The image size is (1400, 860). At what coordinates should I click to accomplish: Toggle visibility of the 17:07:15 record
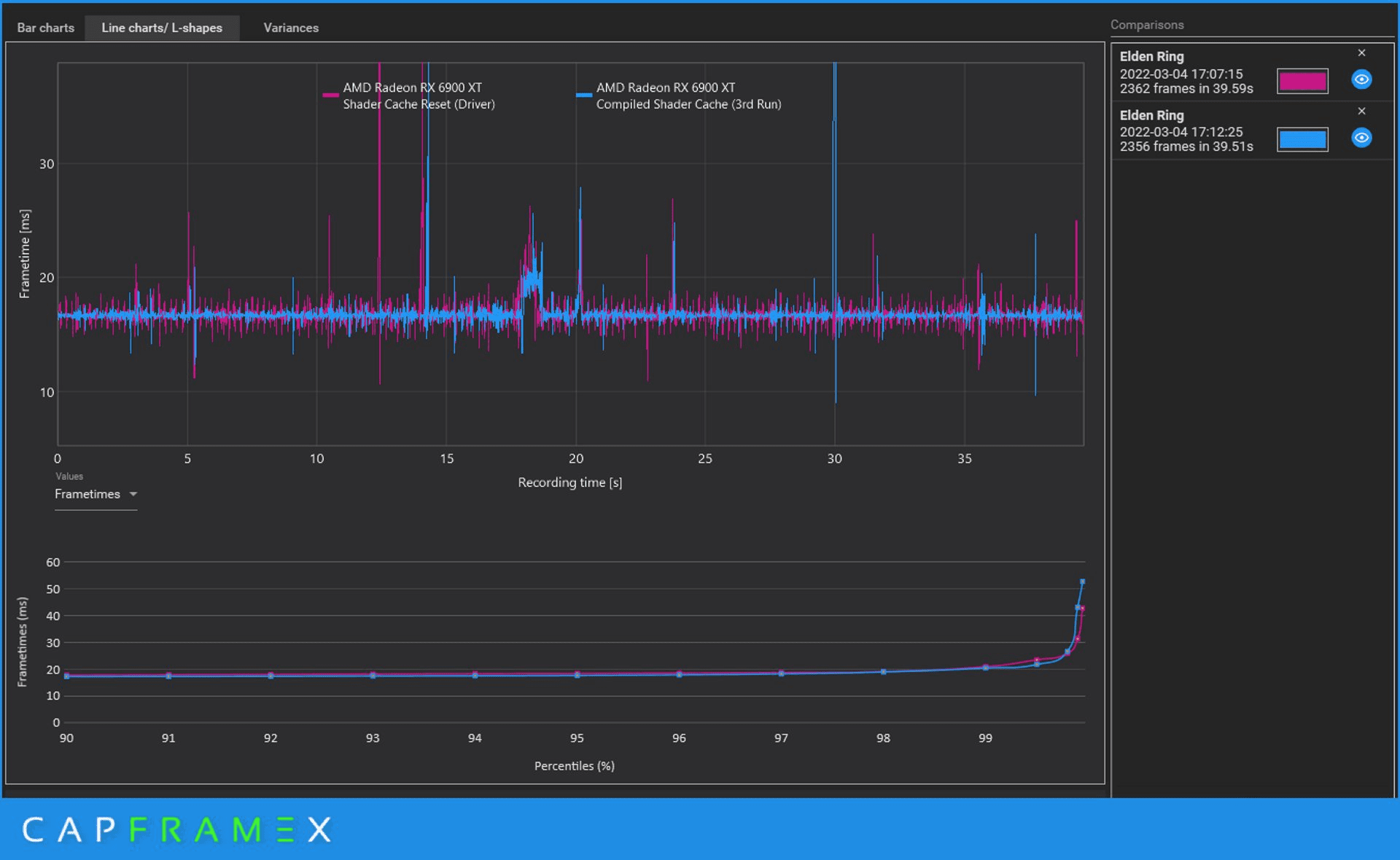click(1361, 79)
